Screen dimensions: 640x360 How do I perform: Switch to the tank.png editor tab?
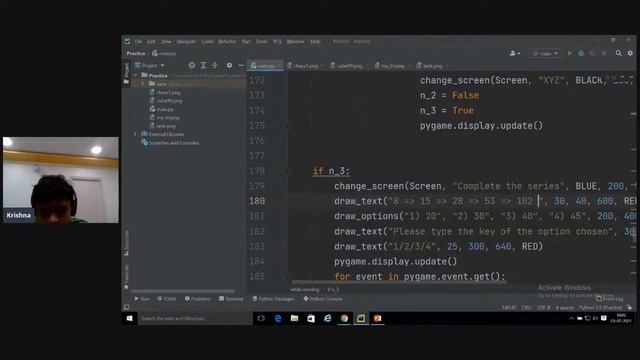click(432, 66)
